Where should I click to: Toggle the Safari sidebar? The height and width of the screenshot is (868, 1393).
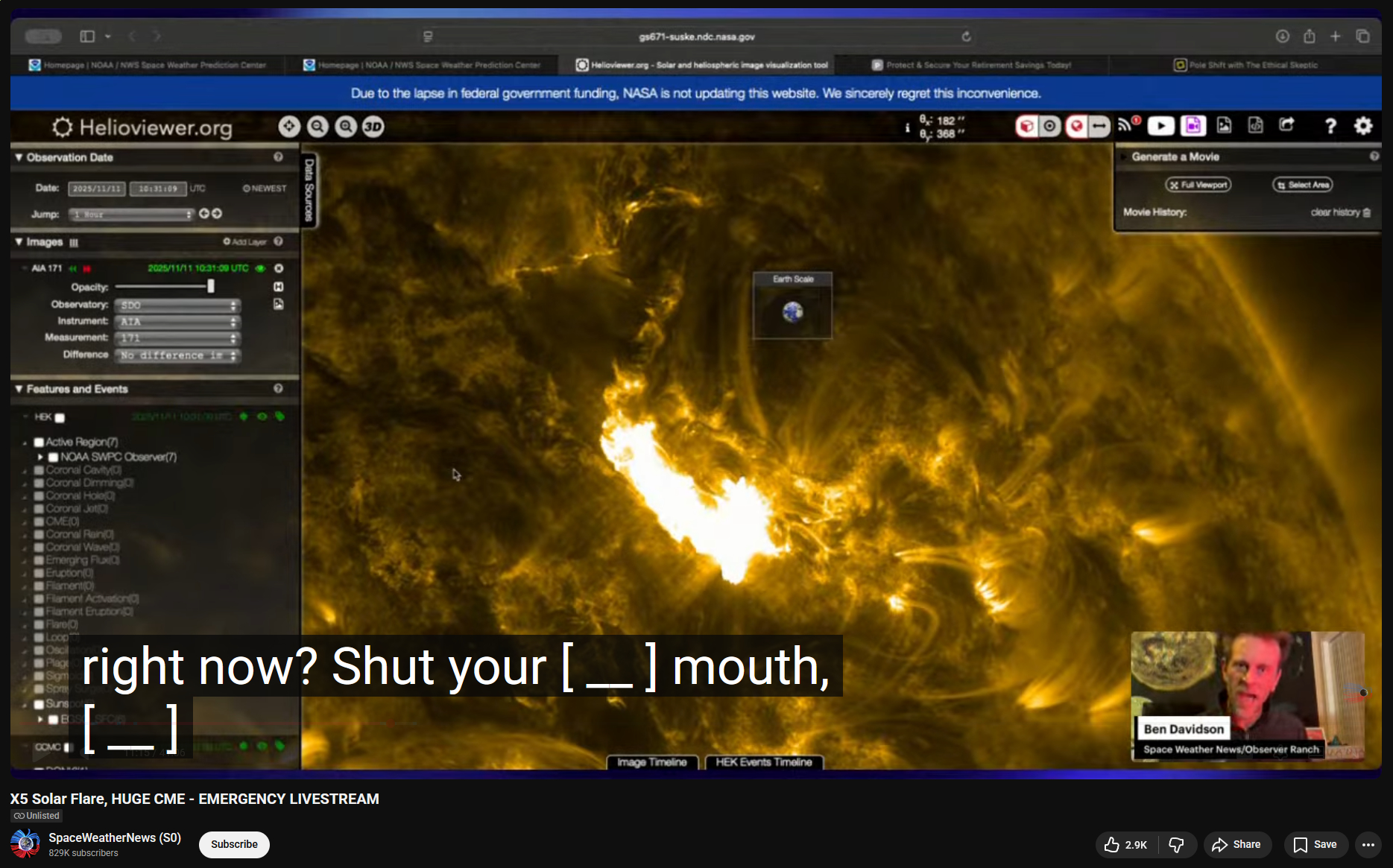(87, 36)
